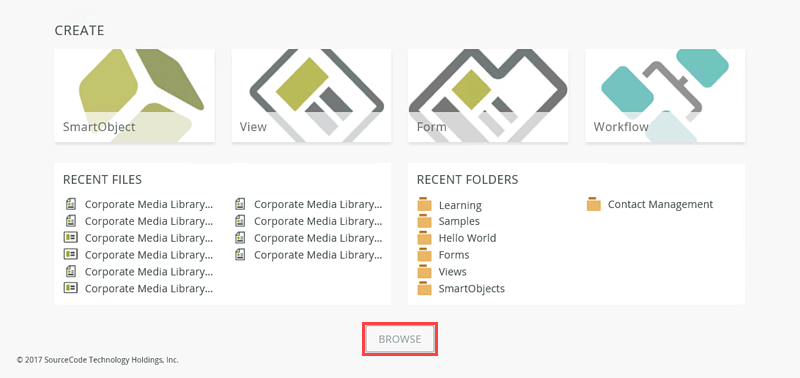Open top Corporate Media Library file, right column
Screen dimensions: 800x378
click(318, 205)
